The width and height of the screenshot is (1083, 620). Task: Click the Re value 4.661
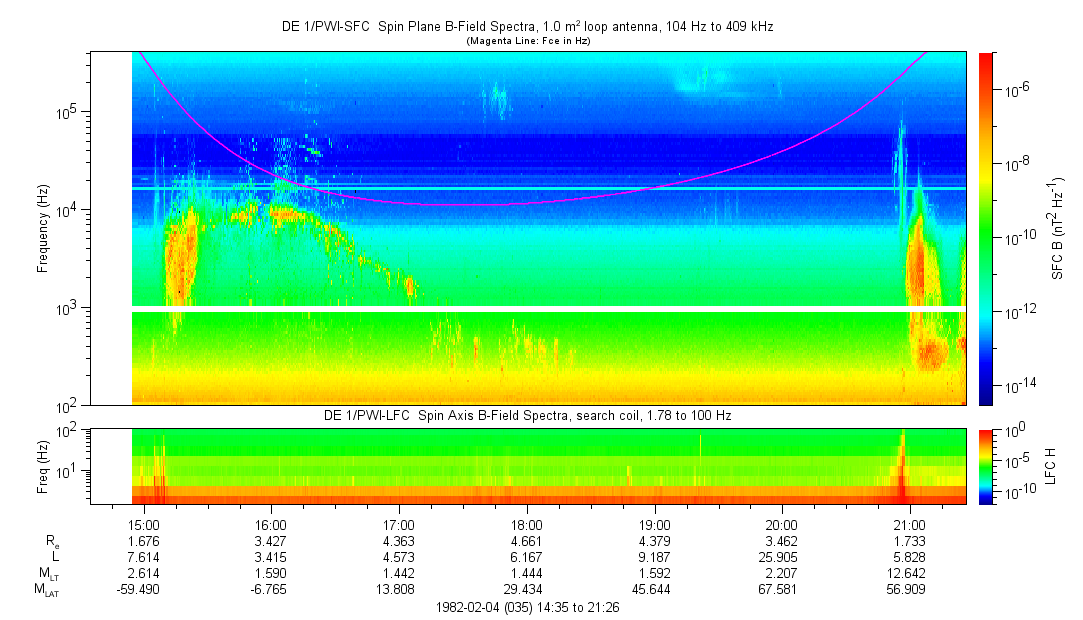pyautogui.click(x=526, y=540)
